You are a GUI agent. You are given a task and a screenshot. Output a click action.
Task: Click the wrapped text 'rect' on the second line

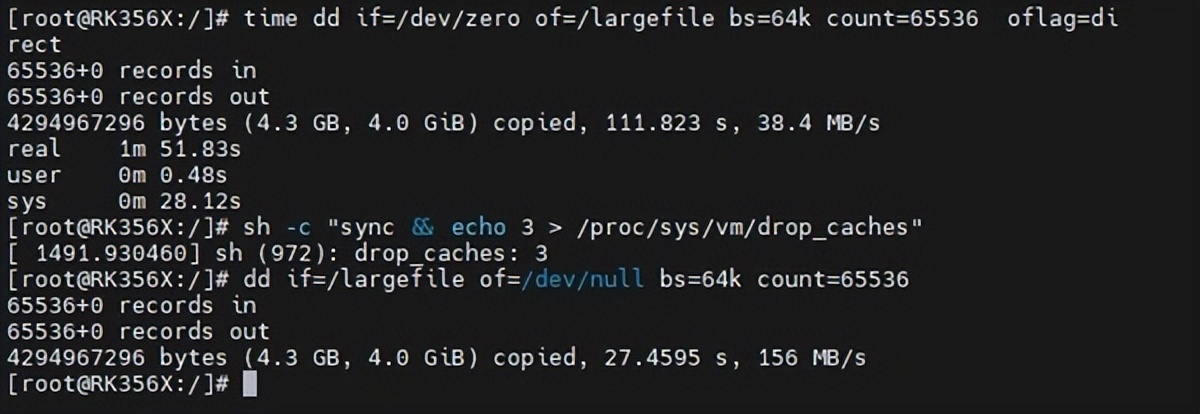(33, 44)
